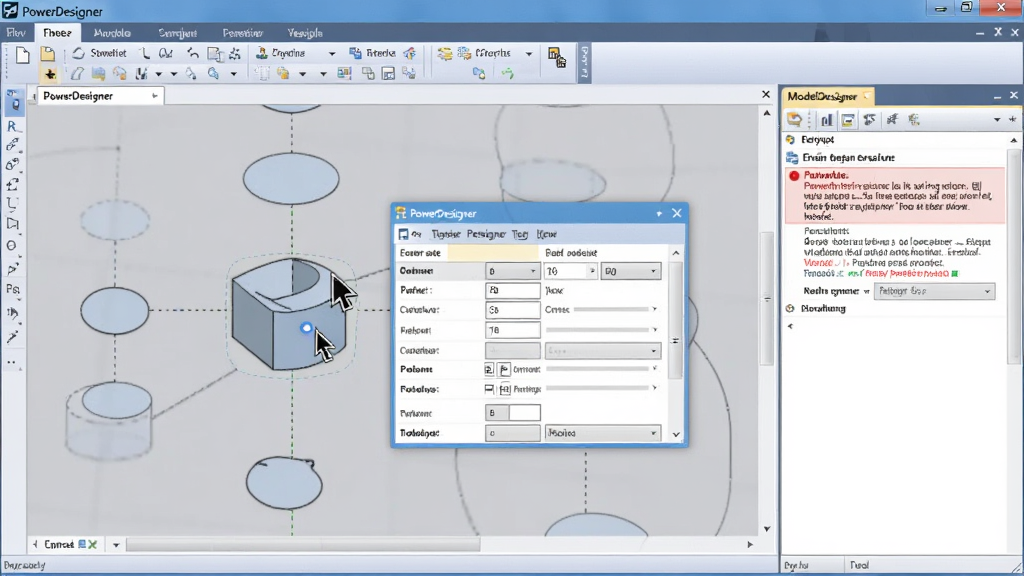The width and height of the screenshot is (1024, 576).
Task: Toggle the first icon button in the Polomt row
Action: click(x=489, y=370)
